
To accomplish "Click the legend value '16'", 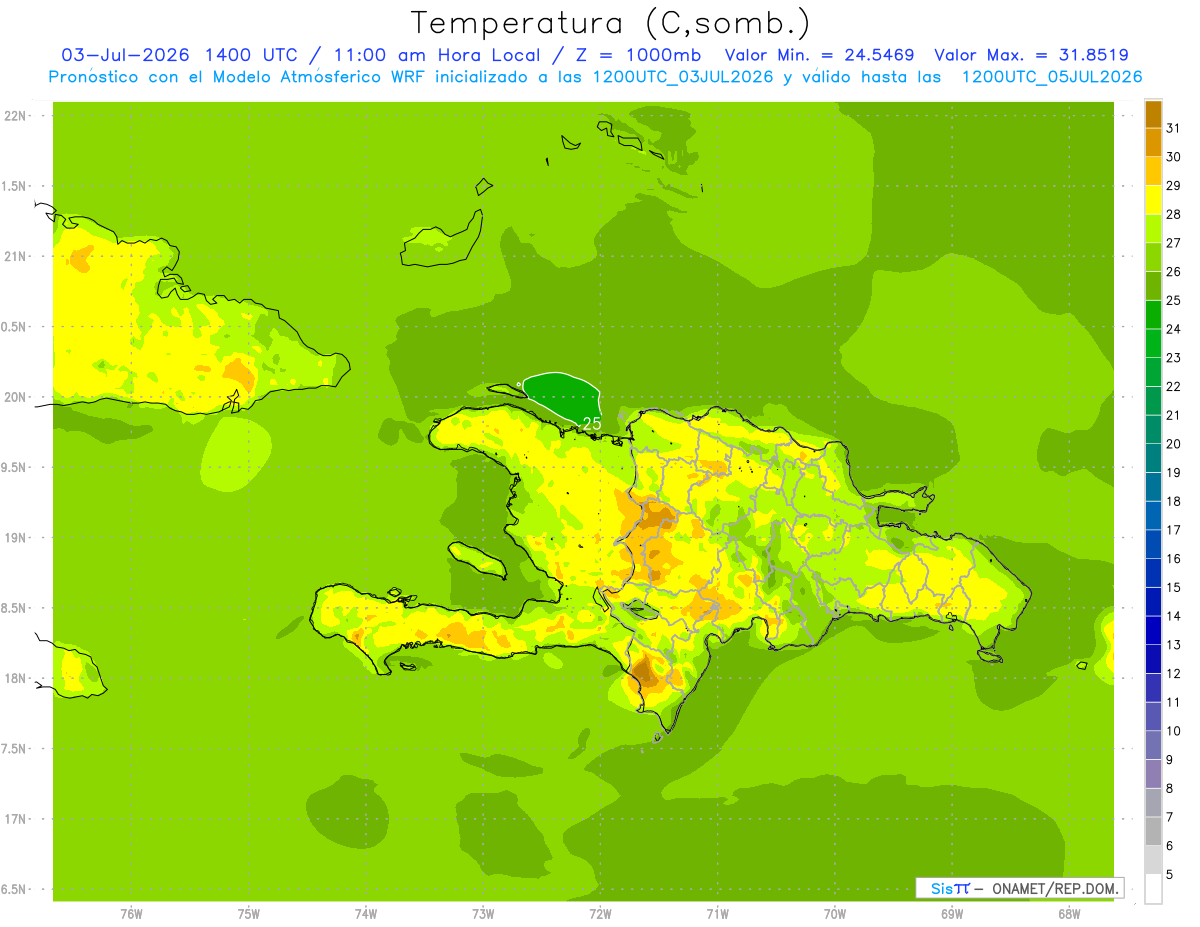I will (1173, 559).
